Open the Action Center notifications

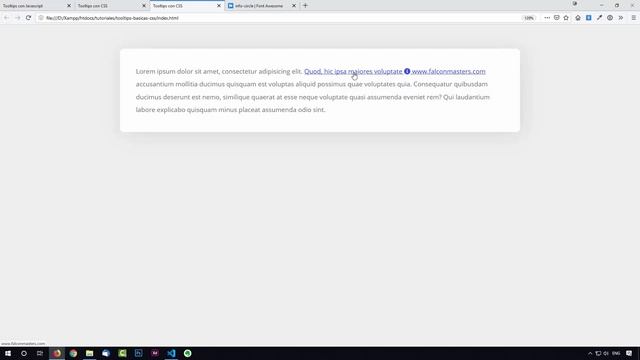pyautogui.click(x=629, y=353)
